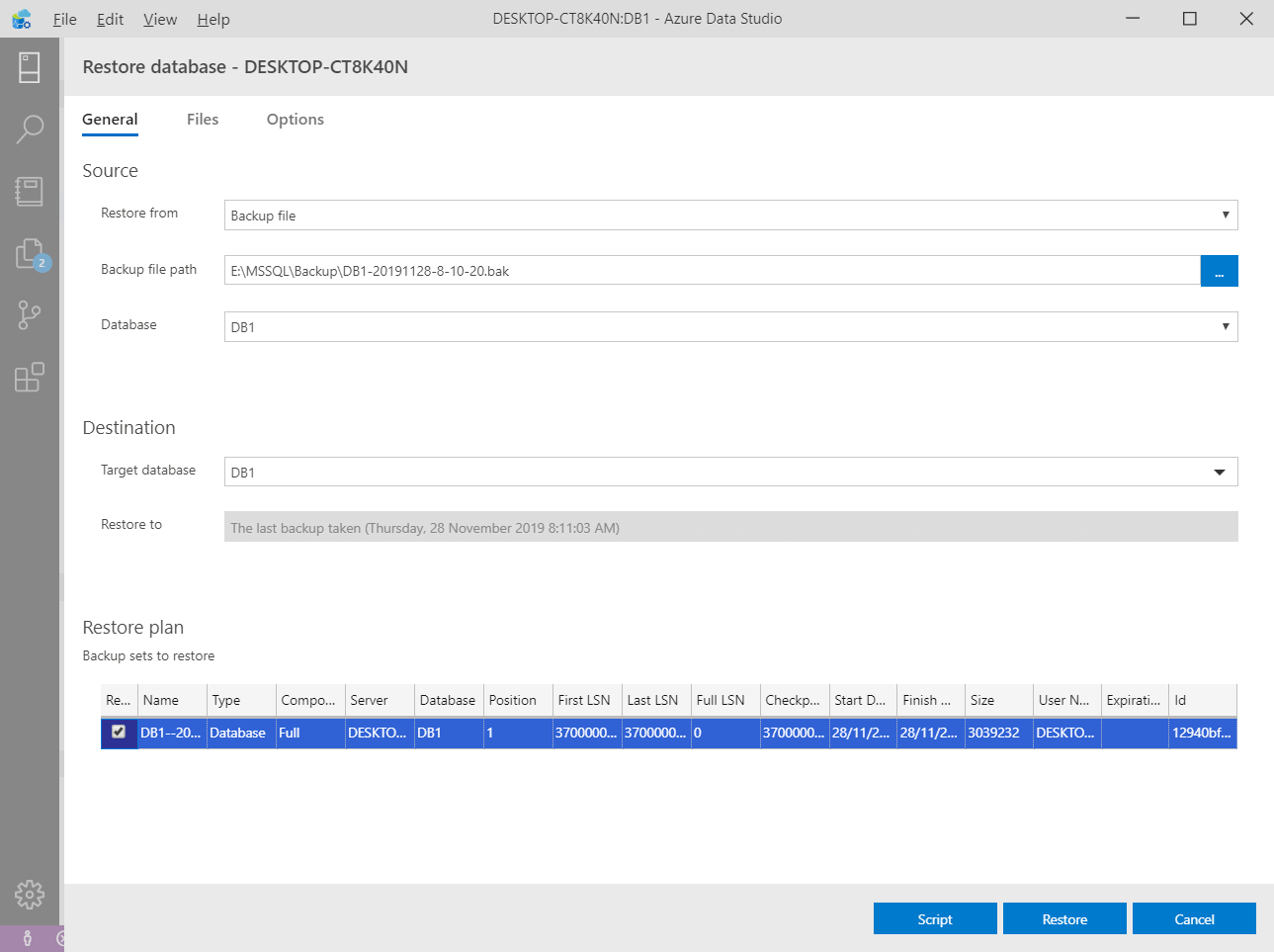Click the Azure Data Studio app icon
1274x952 pixels.
21,19
